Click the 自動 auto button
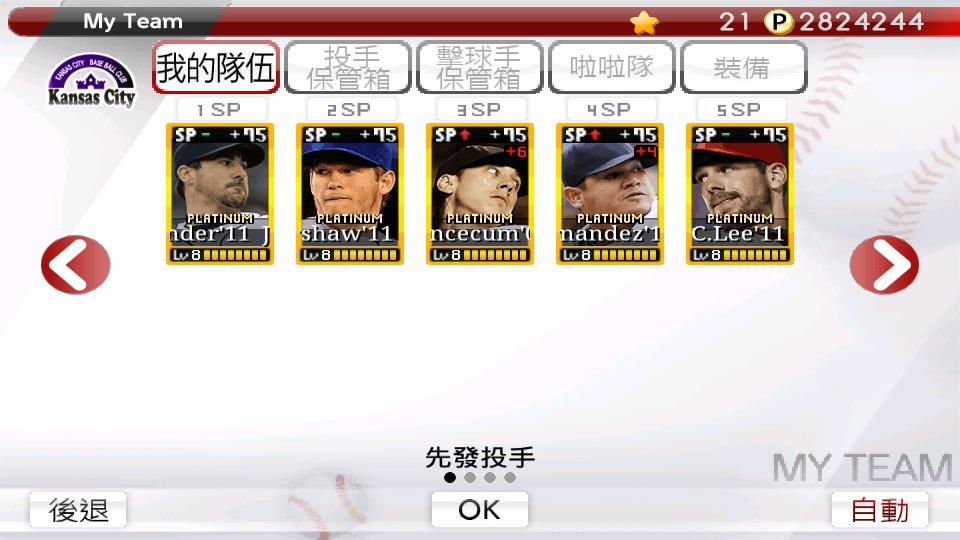 [880, 509]
